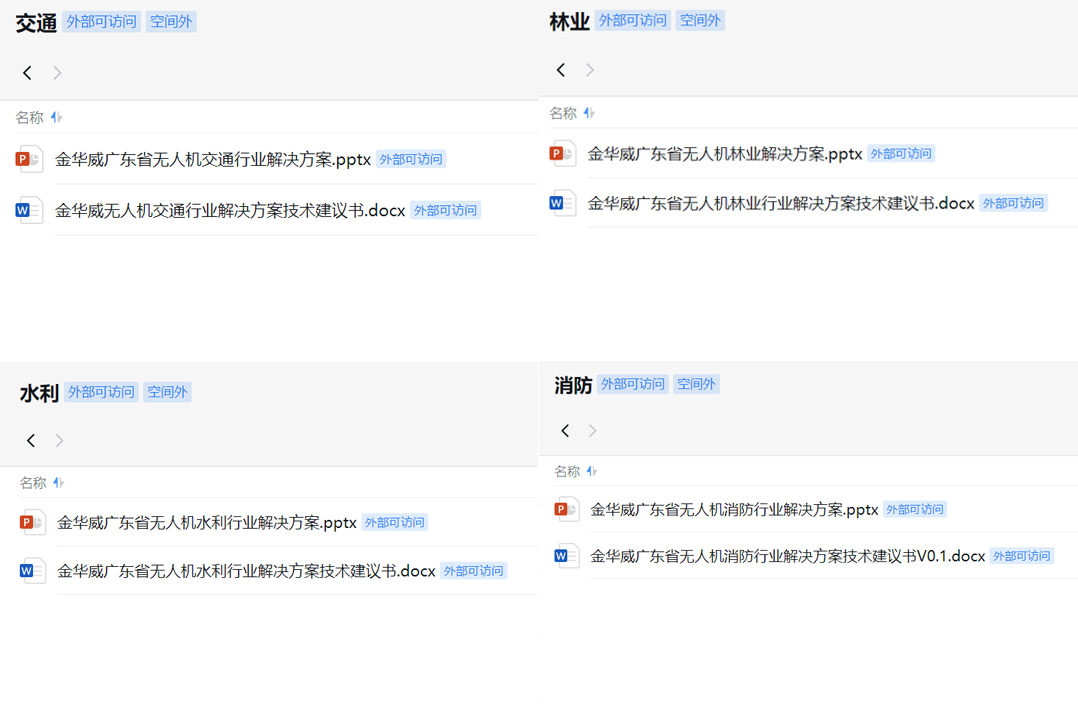This screenshot has height=723, width=1078.
Task: Go back in the 交通 folder panel
Action: tap(28, 73)
